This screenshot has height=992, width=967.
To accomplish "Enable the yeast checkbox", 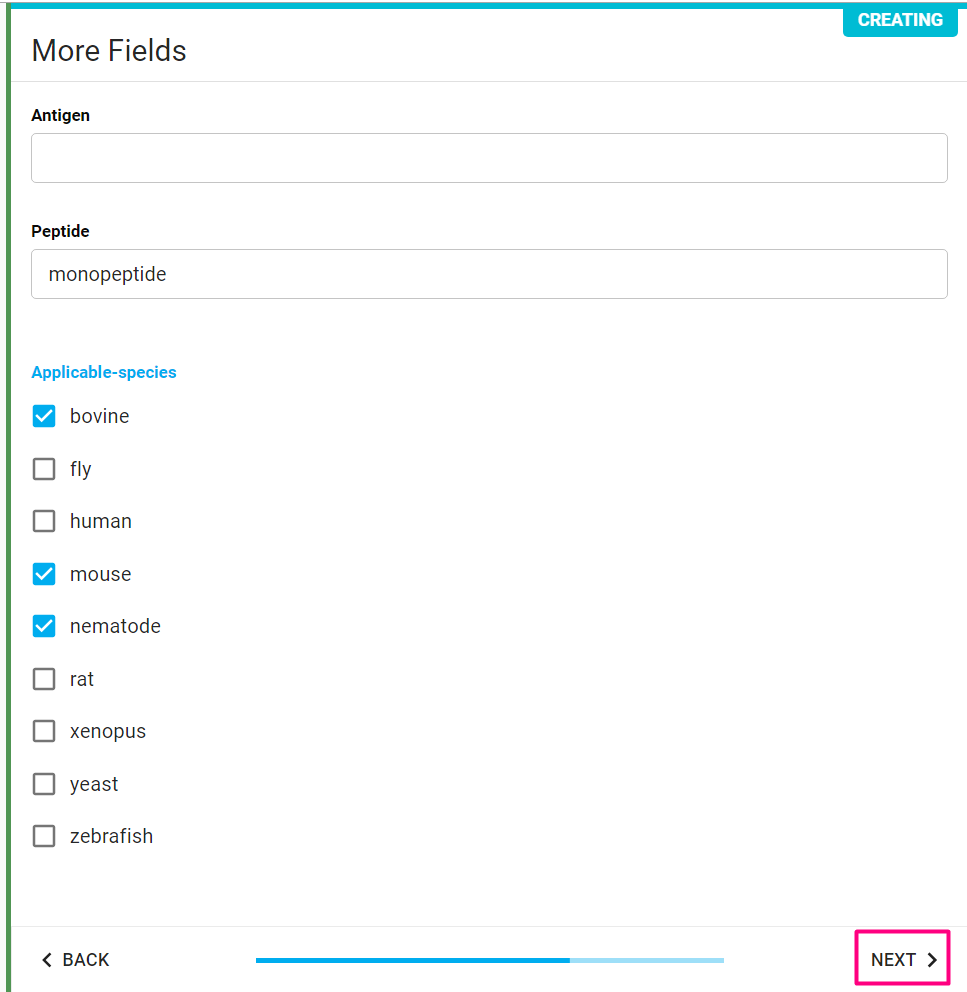I will [x=44, y=784].
